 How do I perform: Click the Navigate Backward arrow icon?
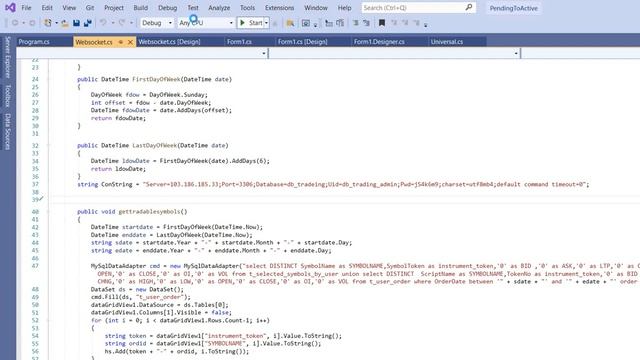point(15,23)
